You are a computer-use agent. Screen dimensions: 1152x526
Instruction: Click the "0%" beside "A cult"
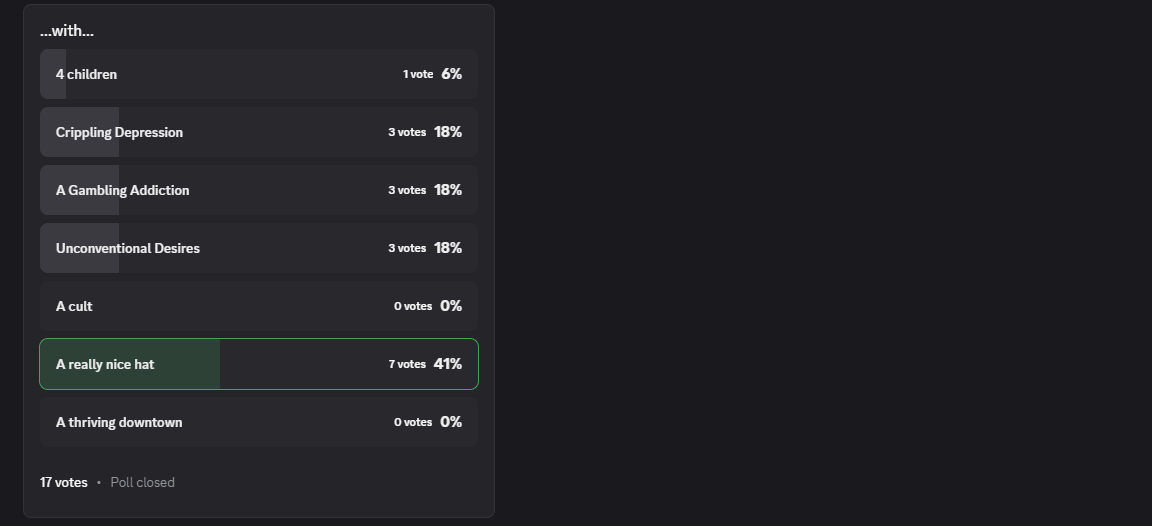click(451, 306)
